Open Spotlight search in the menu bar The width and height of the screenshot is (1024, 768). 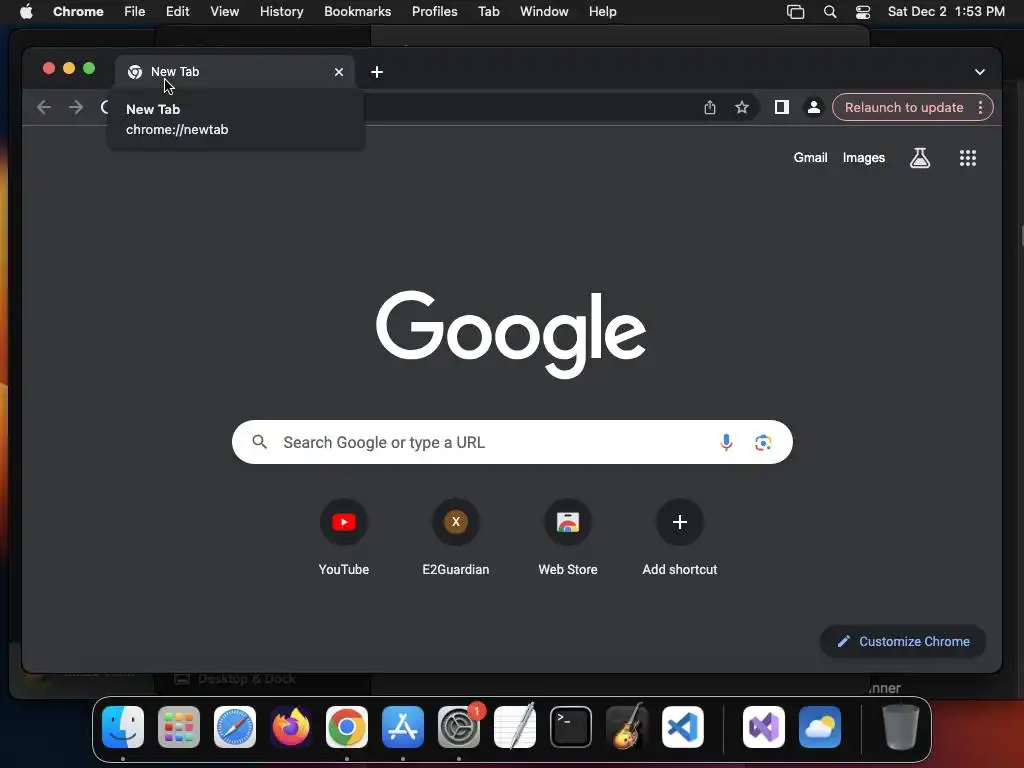point(829,11)
